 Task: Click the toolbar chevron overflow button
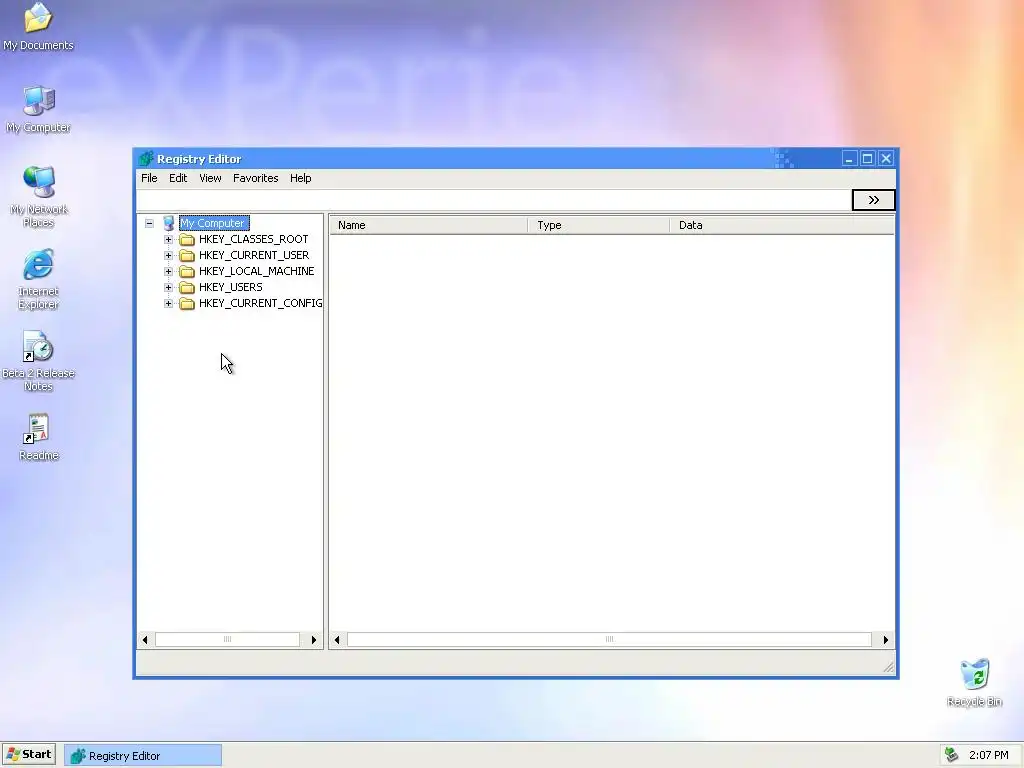point(873,200)
